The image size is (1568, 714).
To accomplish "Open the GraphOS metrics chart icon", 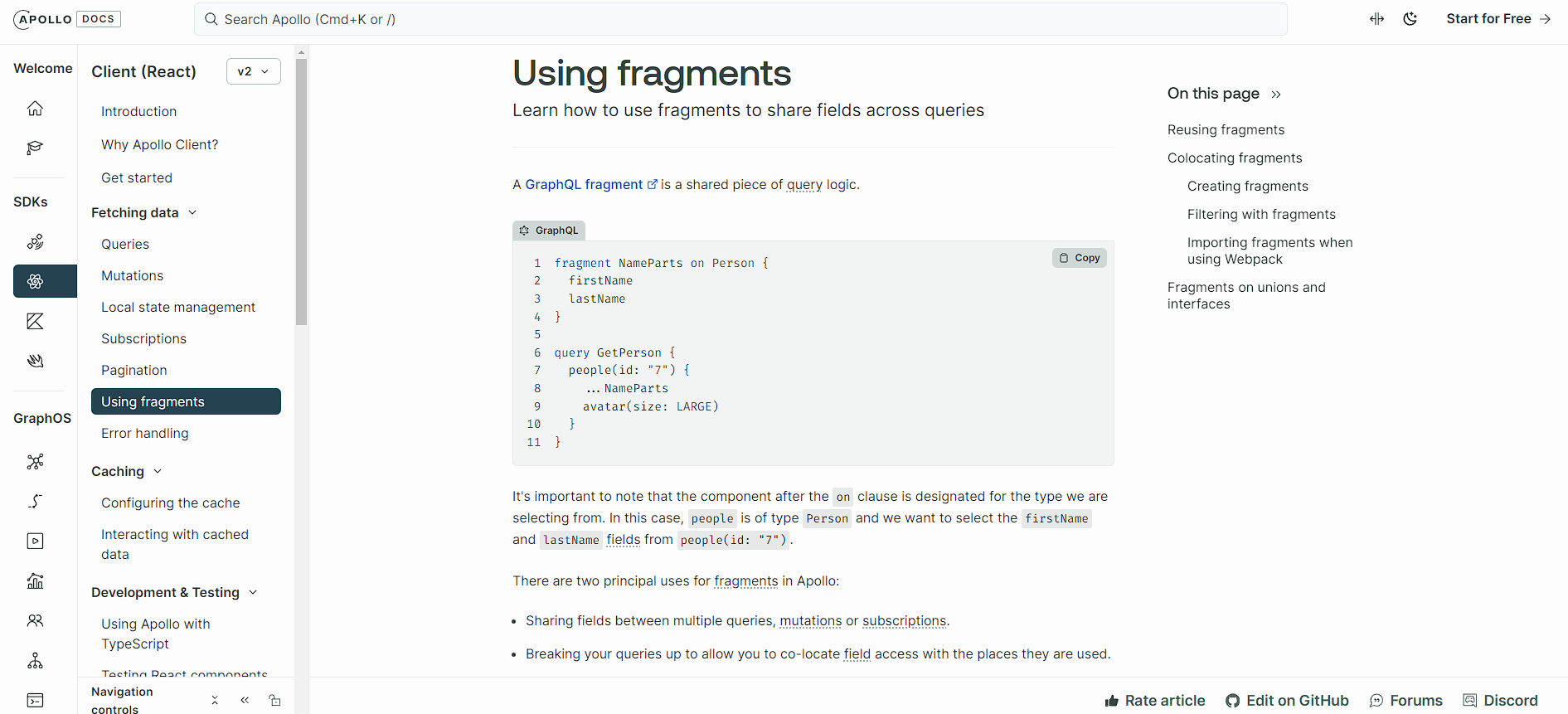I will point(35,581).
